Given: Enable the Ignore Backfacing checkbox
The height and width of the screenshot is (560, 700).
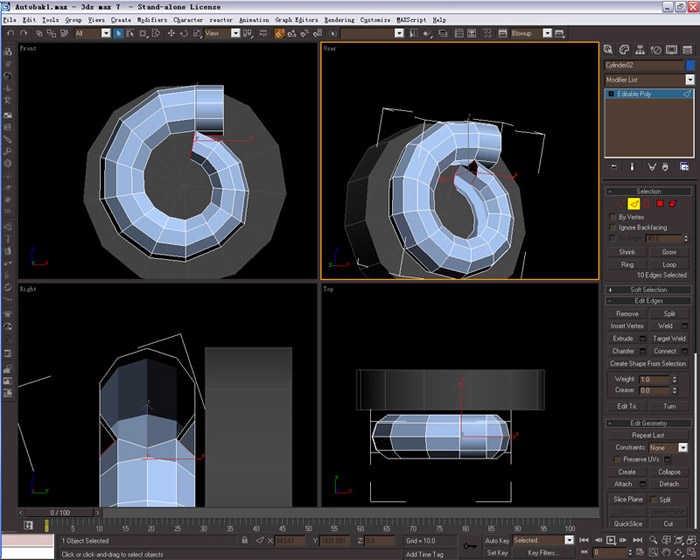Looking at the screenshot, I should pyautogui.click(x=613, y=228).
